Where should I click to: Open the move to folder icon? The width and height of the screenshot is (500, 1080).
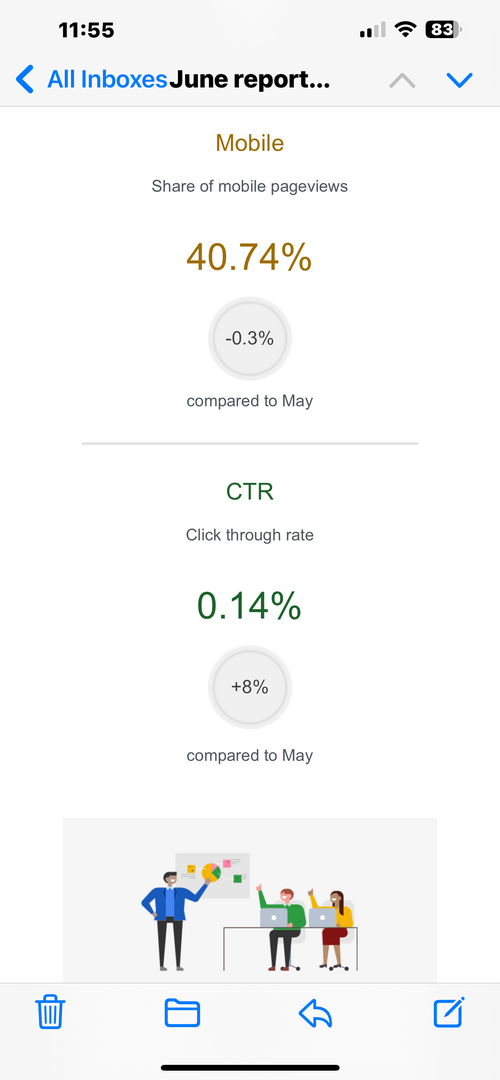(x=183, y=1013)
